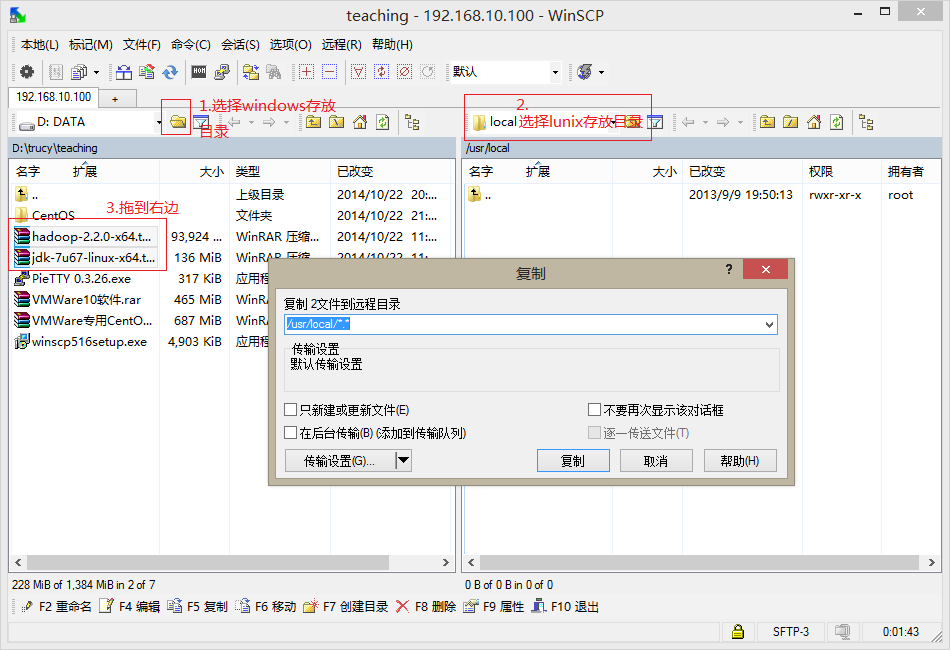Click the Synchronize directories toolbar icon
This screenshot has width=950, height=650.
(147, 72)
